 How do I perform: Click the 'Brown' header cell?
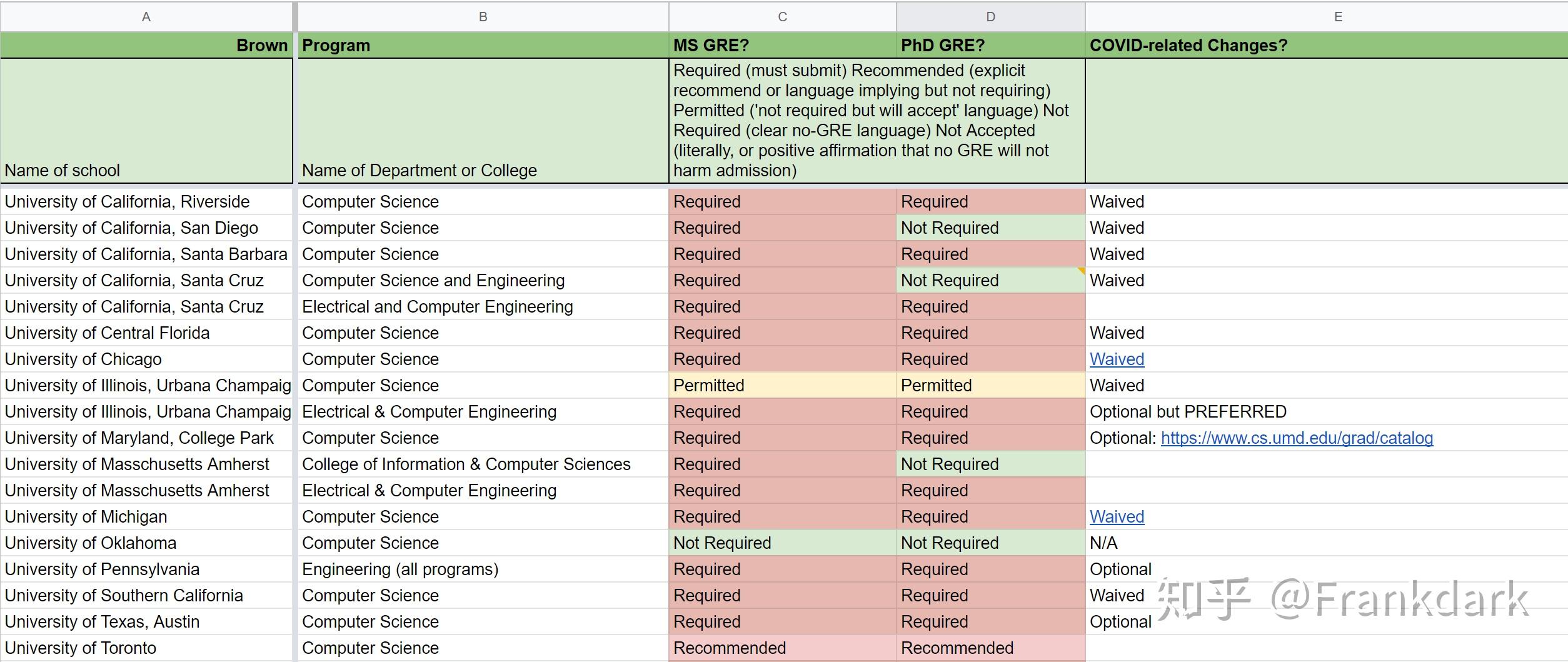(x=146, y=45)
